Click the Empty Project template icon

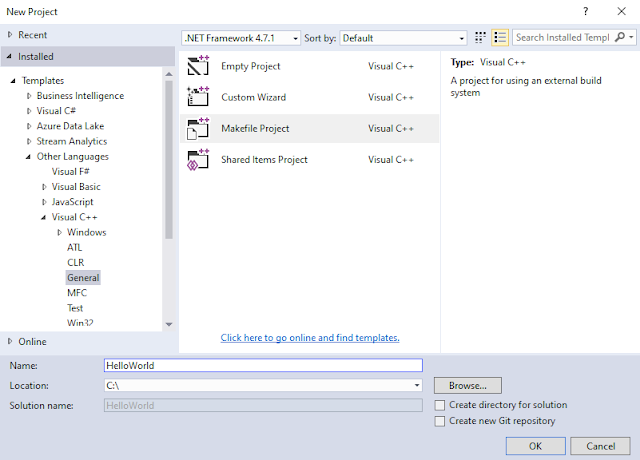click(x=198, y=66)
